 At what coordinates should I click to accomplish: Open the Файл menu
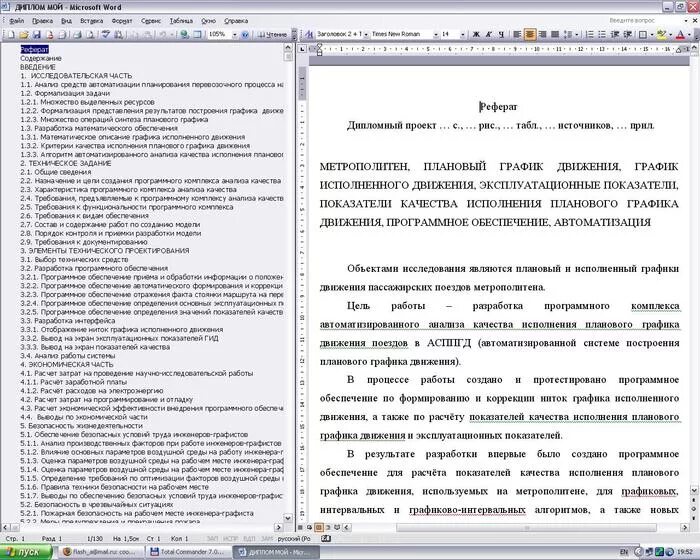pos(17,21)
